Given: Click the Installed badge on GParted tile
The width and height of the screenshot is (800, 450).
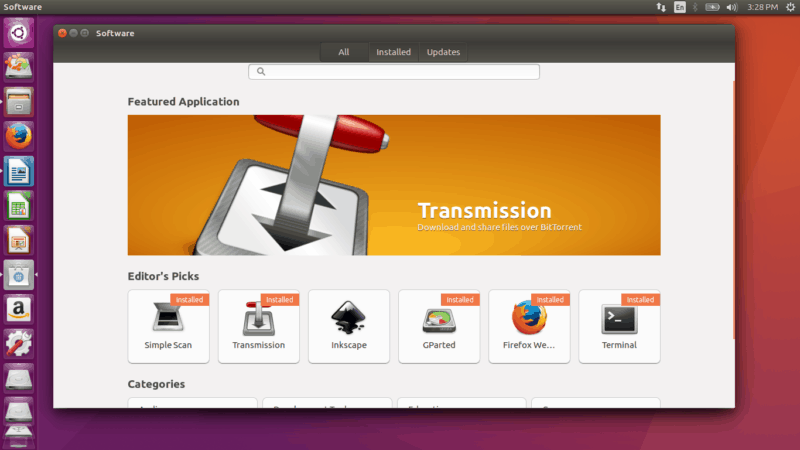Looking at the screenshot, I should pyautogui.click(x=460, y=299).
